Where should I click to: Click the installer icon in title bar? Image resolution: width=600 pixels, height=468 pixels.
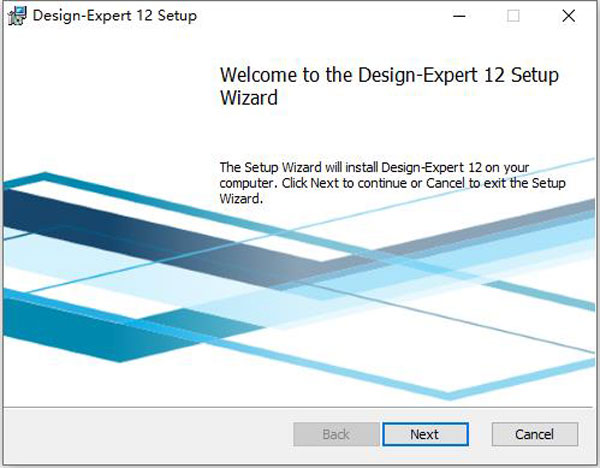click(x=17, y=16)
